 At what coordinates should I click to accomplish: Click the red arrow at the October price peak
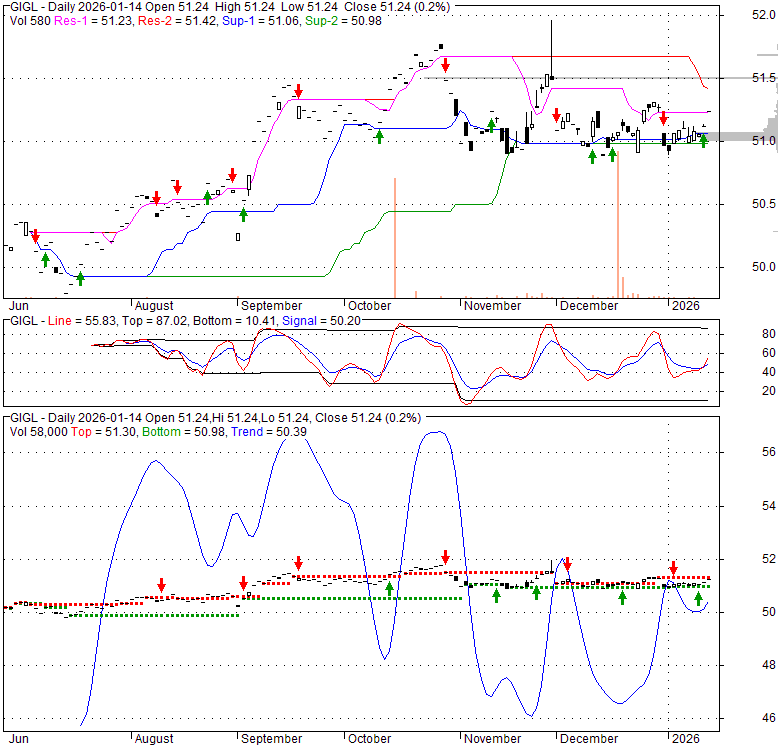445,65
